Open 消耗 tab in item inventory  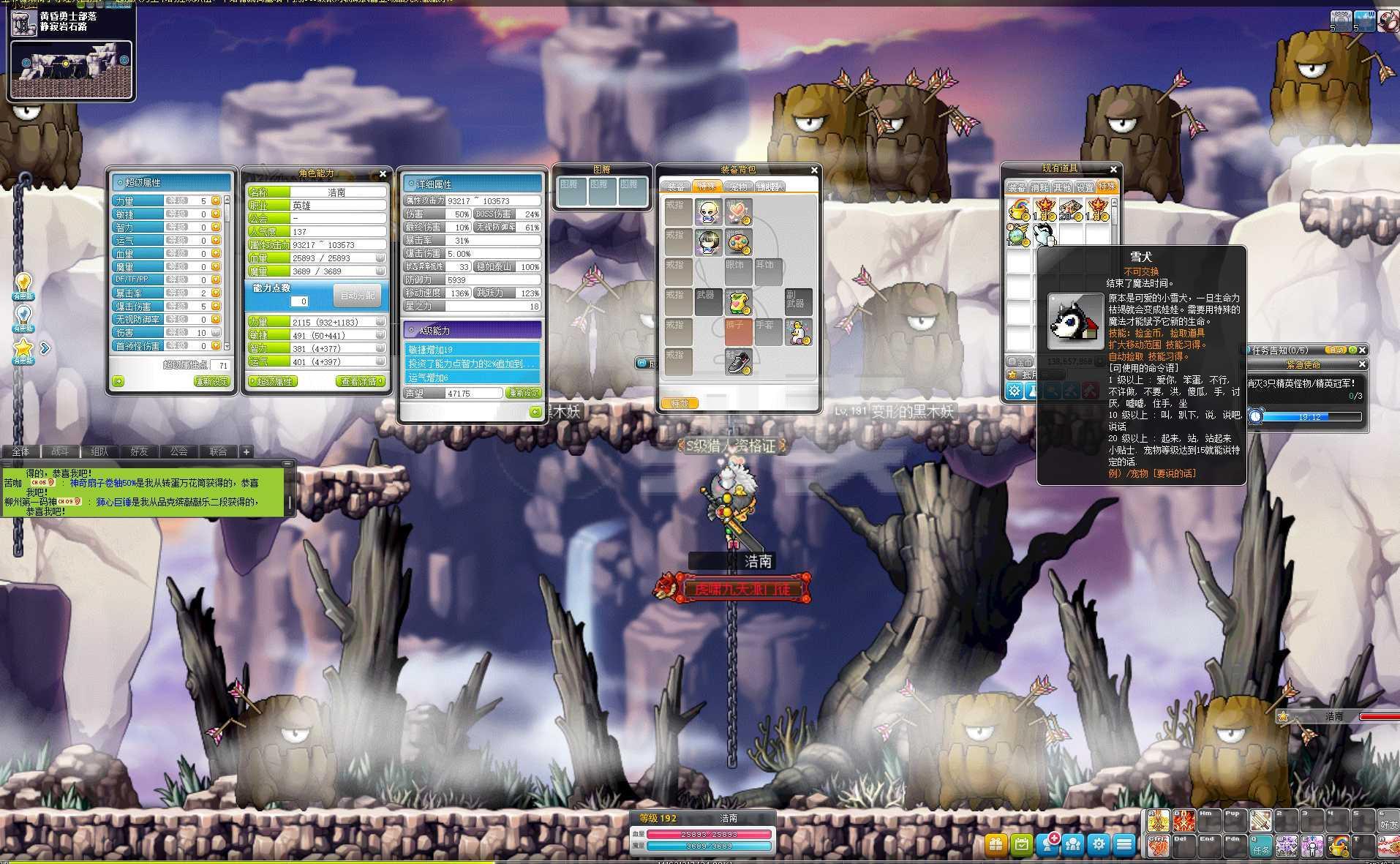tap(1039, 187)
